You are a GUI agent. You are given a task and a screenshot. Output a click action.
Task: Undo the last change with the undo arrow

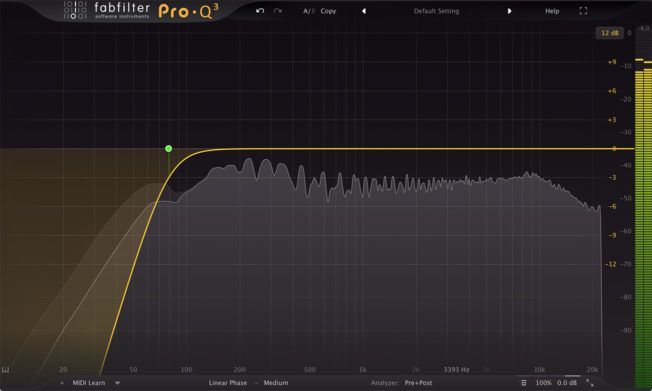point(260,11)
